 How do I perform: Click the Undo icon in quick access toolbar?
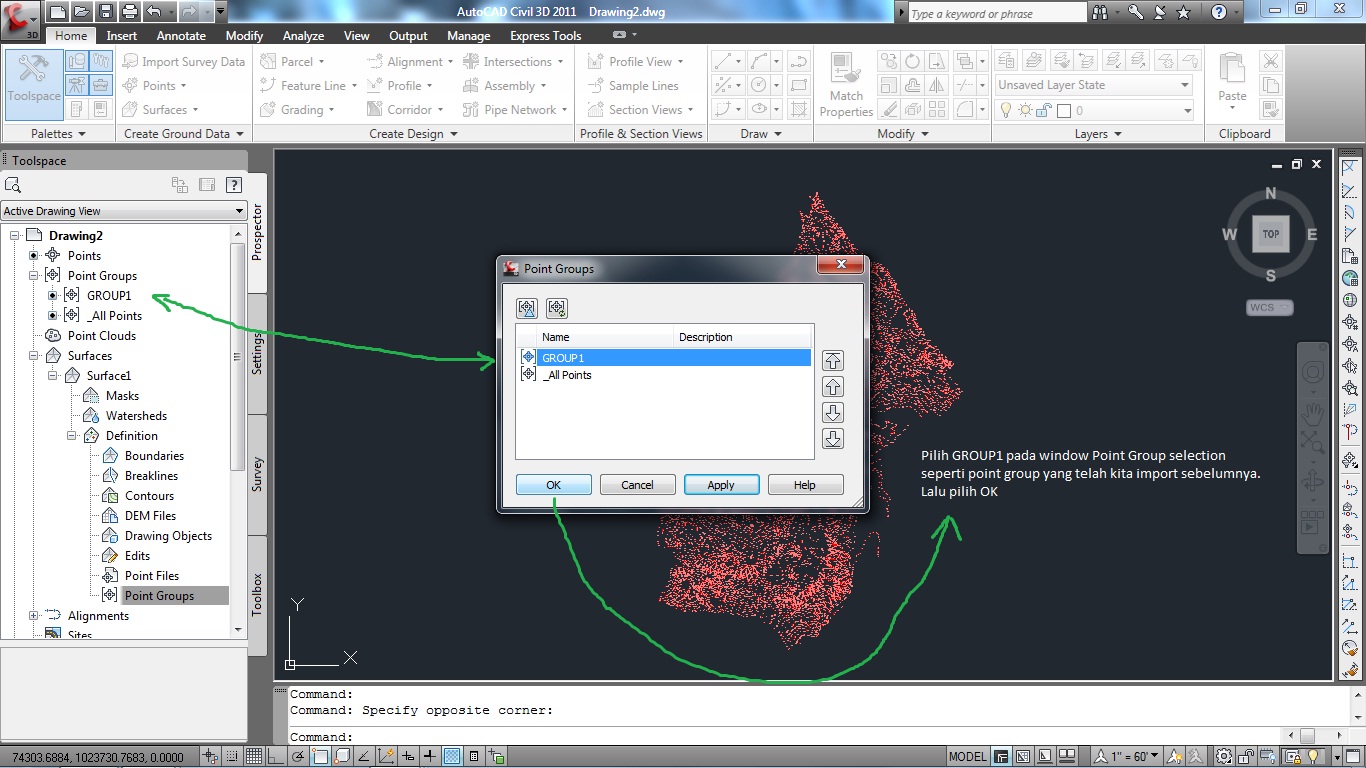click(154, 12)
